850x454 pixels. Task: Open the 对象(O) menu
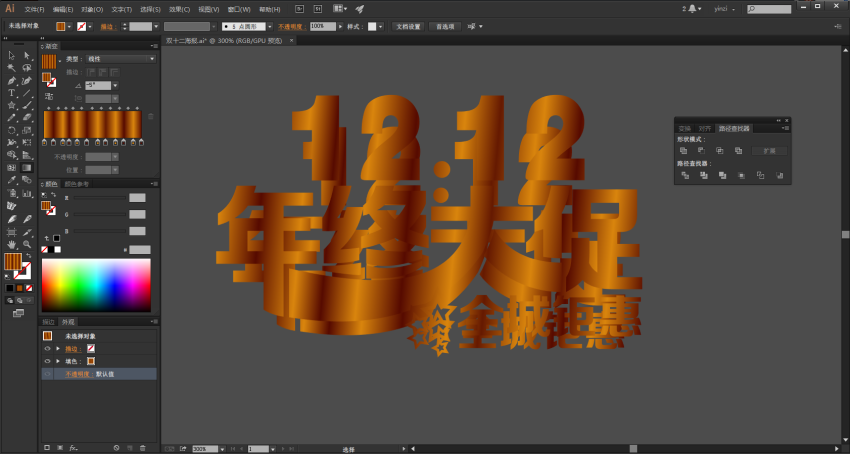(x=92, y=10)
